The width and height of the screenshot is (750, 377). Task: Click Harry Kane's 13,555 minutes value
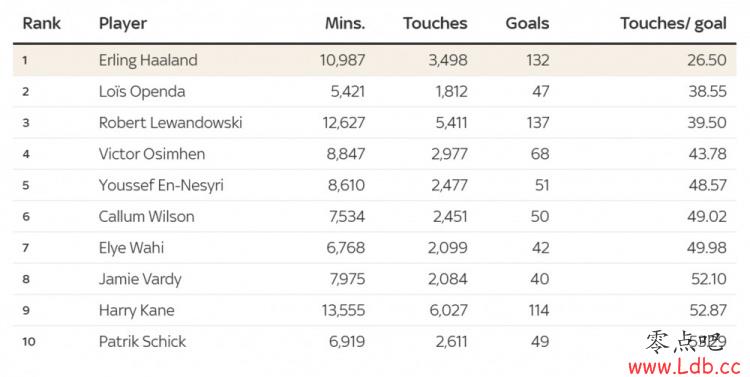[x=343, y=310]
